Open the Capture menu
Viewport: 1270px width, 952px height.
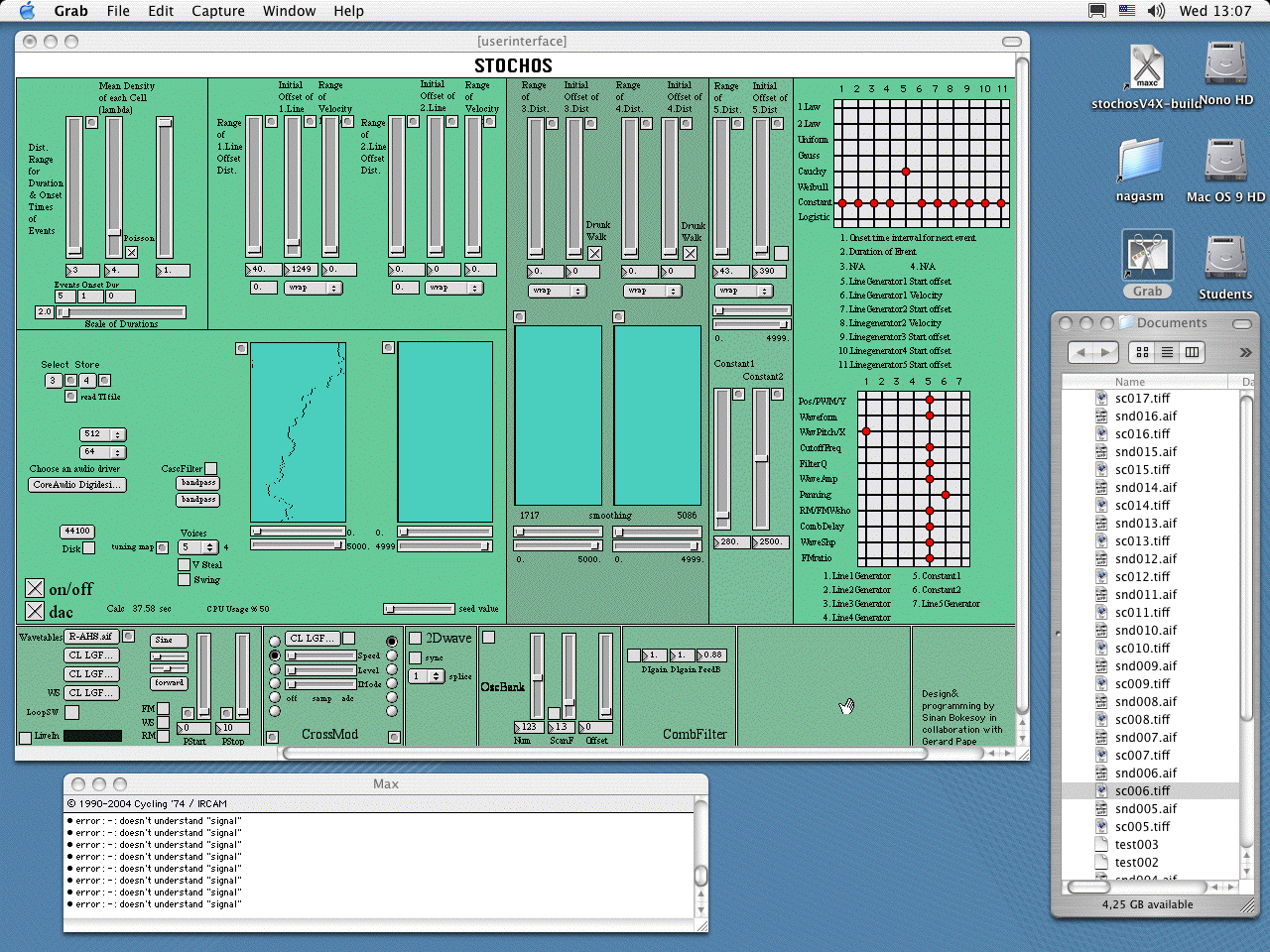(x=217, y=11)
